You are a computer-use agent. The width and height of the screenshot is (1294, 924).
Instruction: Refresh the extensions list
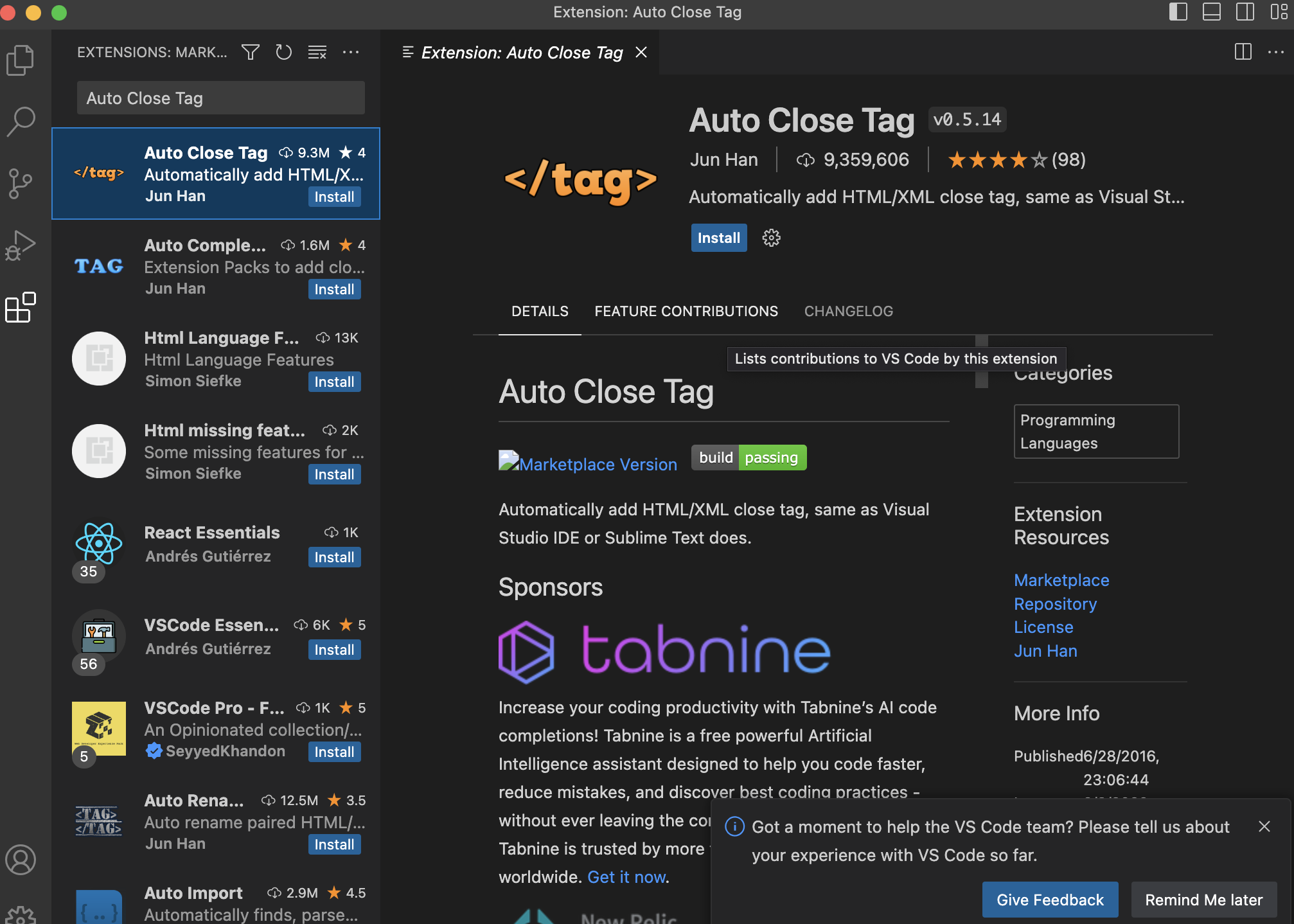click(x=283, y=52)
